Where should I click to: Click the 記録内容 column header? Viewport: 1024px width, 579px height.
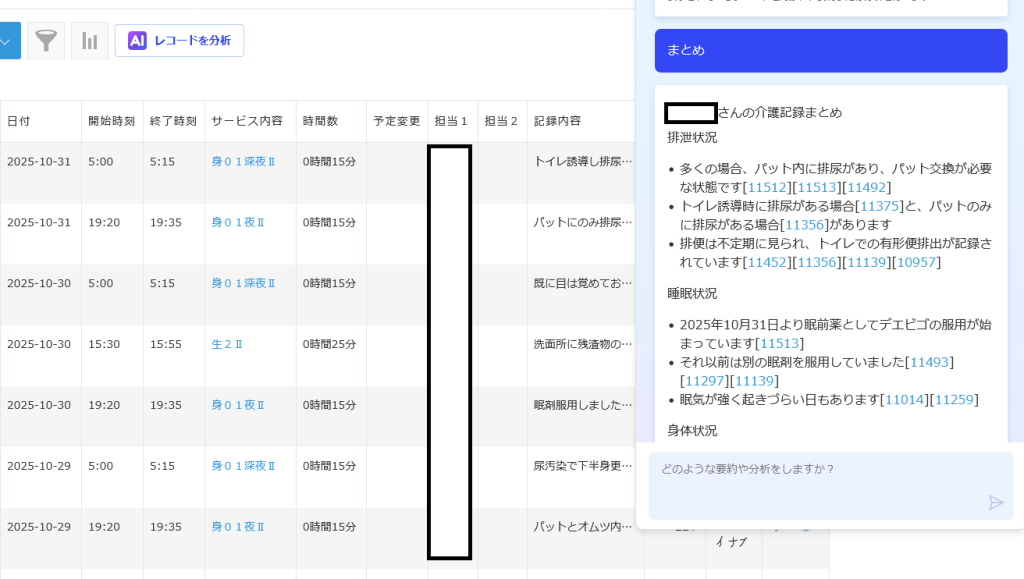557,121
